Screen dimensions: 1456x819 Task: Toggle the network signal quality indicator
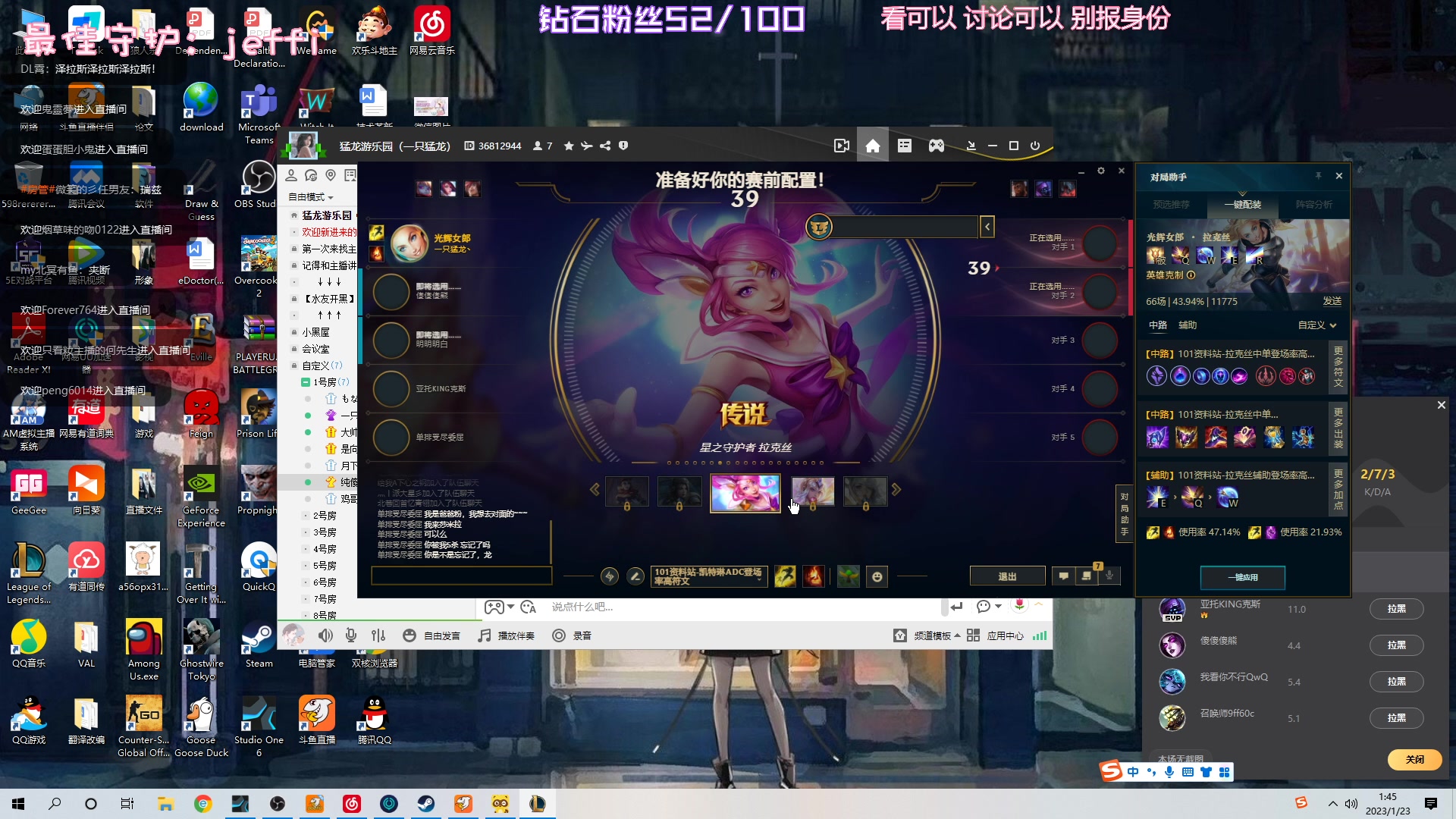[1040, 635]
